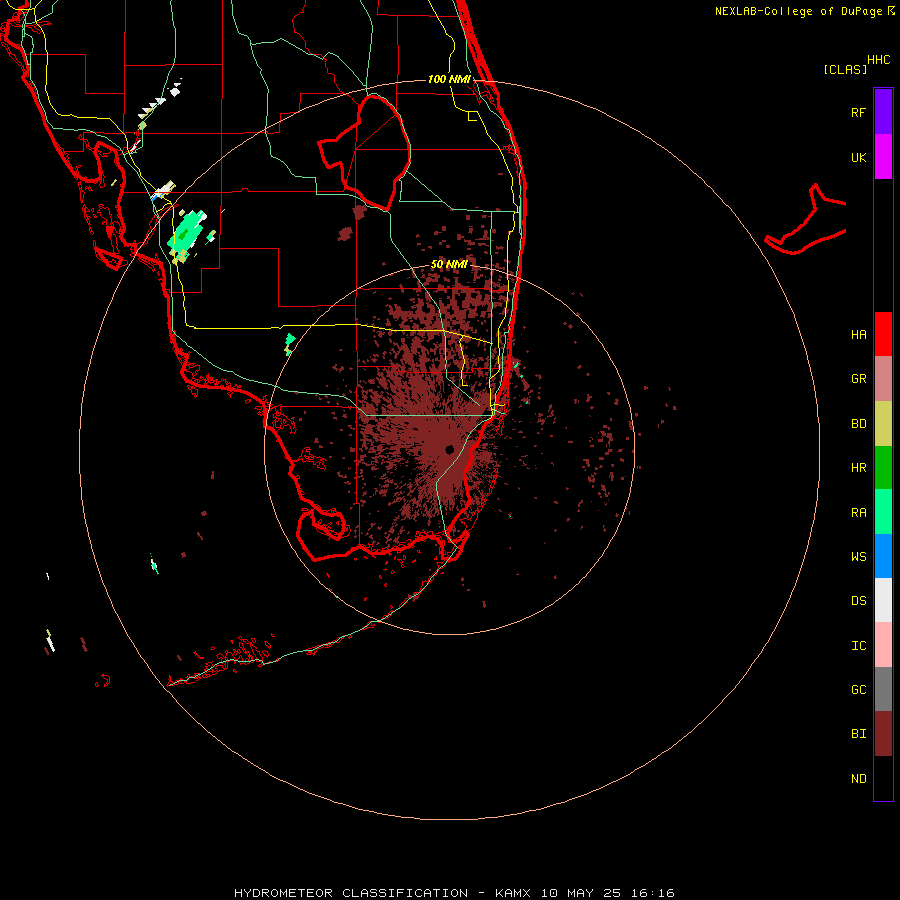Screen dimensions: 900x900
Task: Click the IC light pink legend swatch
Action: [883, 645]
